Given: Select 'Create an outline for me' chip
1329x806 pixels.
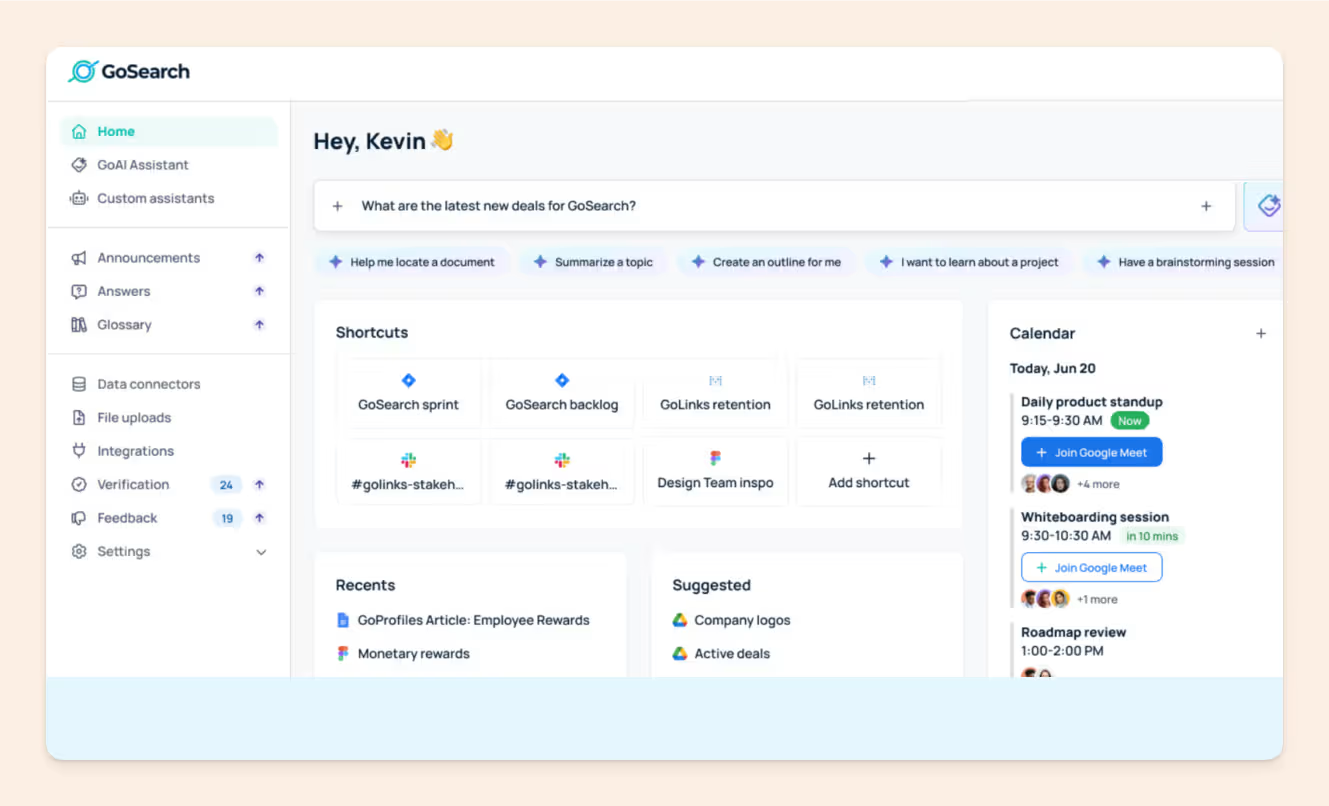Looking at the screenshot, I should [766, 262].
